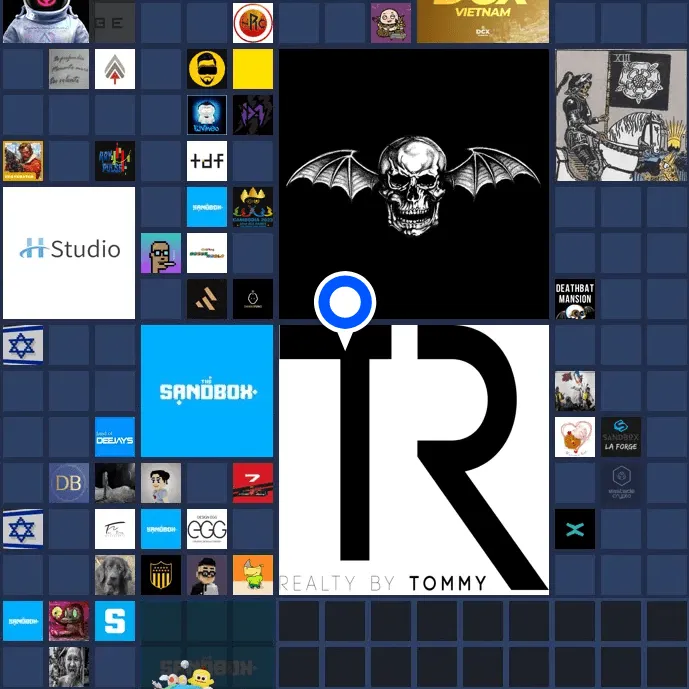This screenshot has height=689, width=689.
Task: Open the astronaut artwork tile
Action: click(46, 21)
